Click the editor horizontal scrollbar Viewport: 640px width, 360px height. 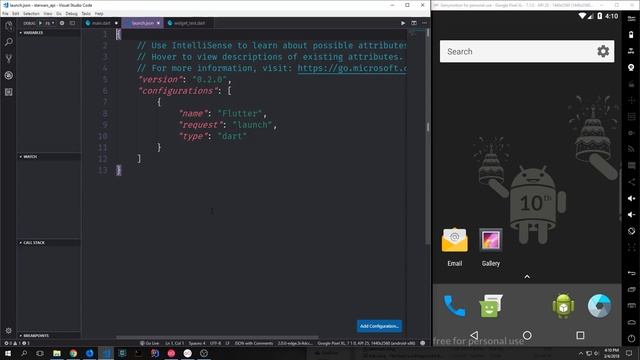click(x=217, y=338)
